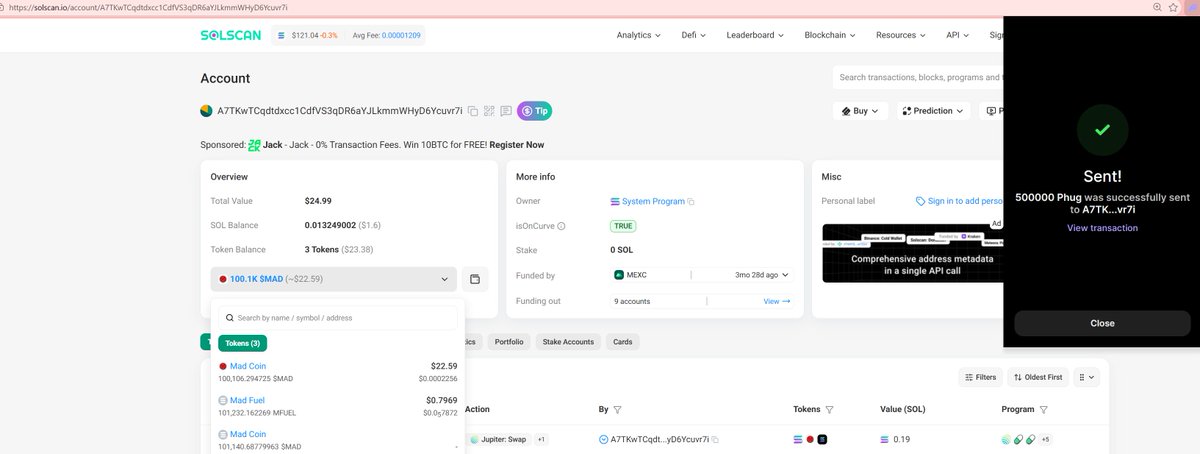Click the browser zoom magnifier icon
This screenshot has height=454, width=1200.
[x=1158, y=7]
